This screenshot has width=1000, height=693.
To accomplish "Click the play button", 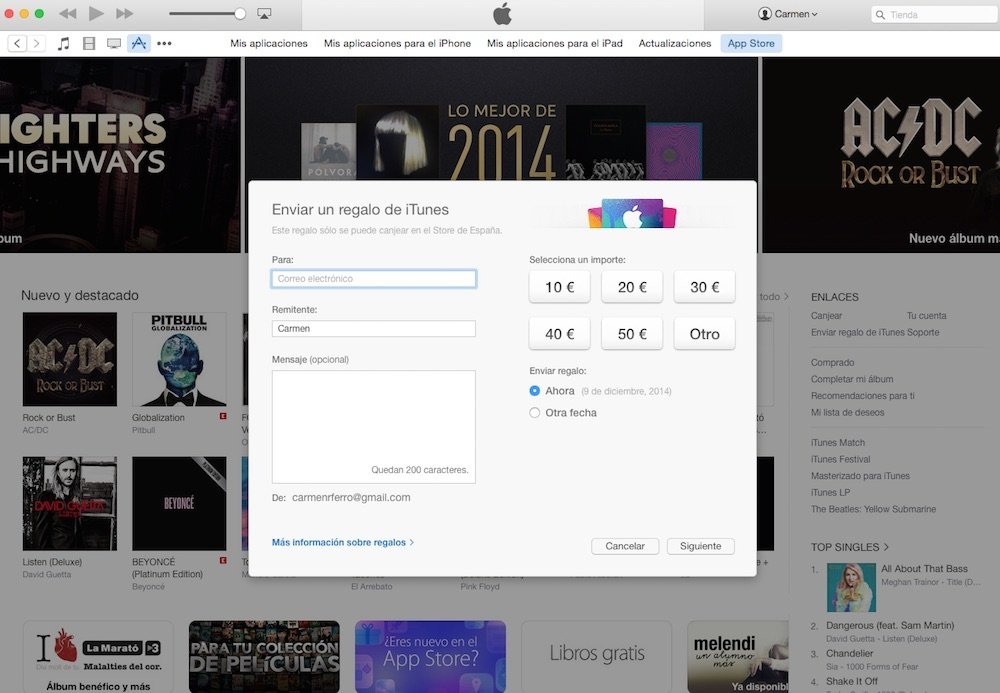I will coord(96,13).
